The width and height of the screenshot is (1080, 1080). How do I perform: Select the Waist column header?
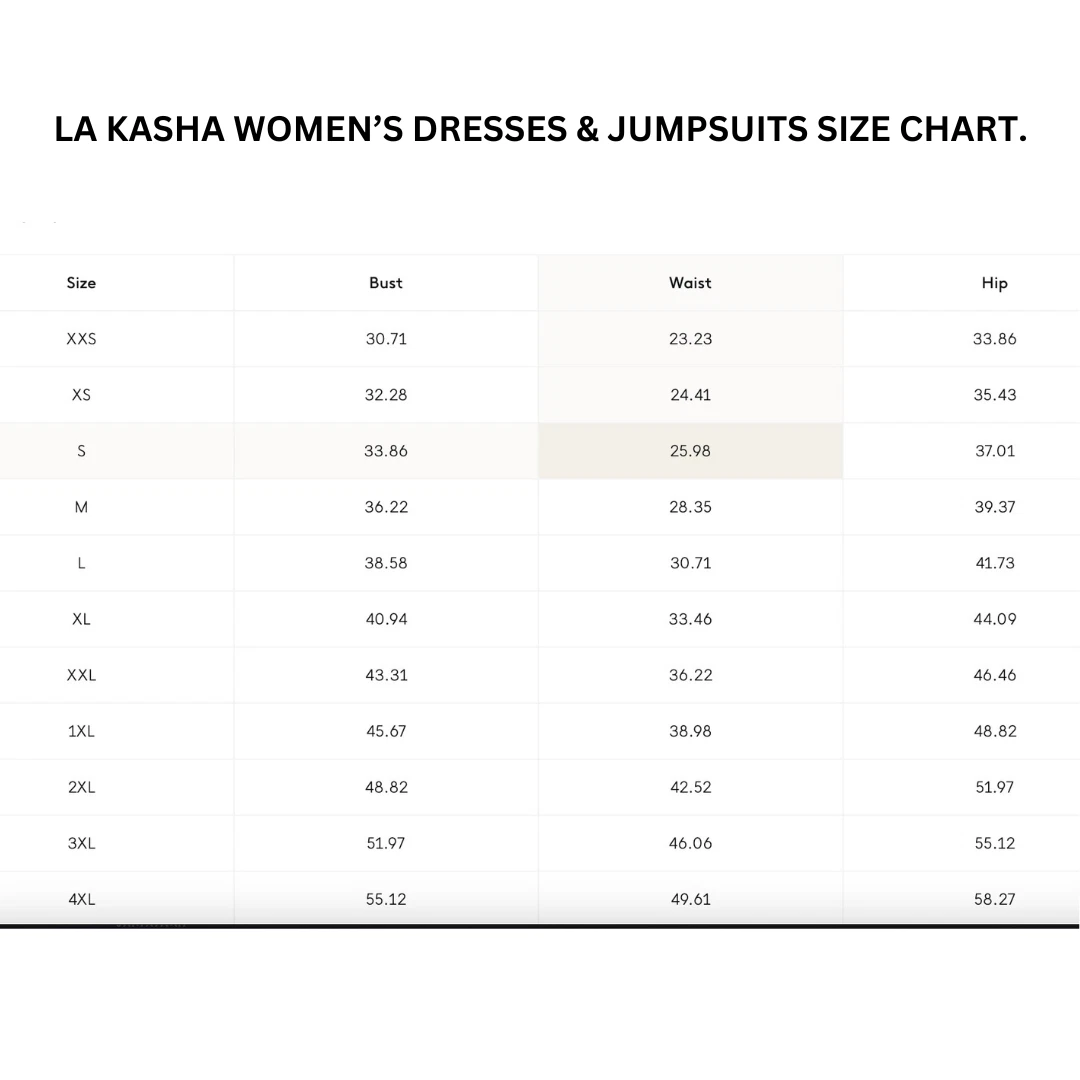(690, 283)
